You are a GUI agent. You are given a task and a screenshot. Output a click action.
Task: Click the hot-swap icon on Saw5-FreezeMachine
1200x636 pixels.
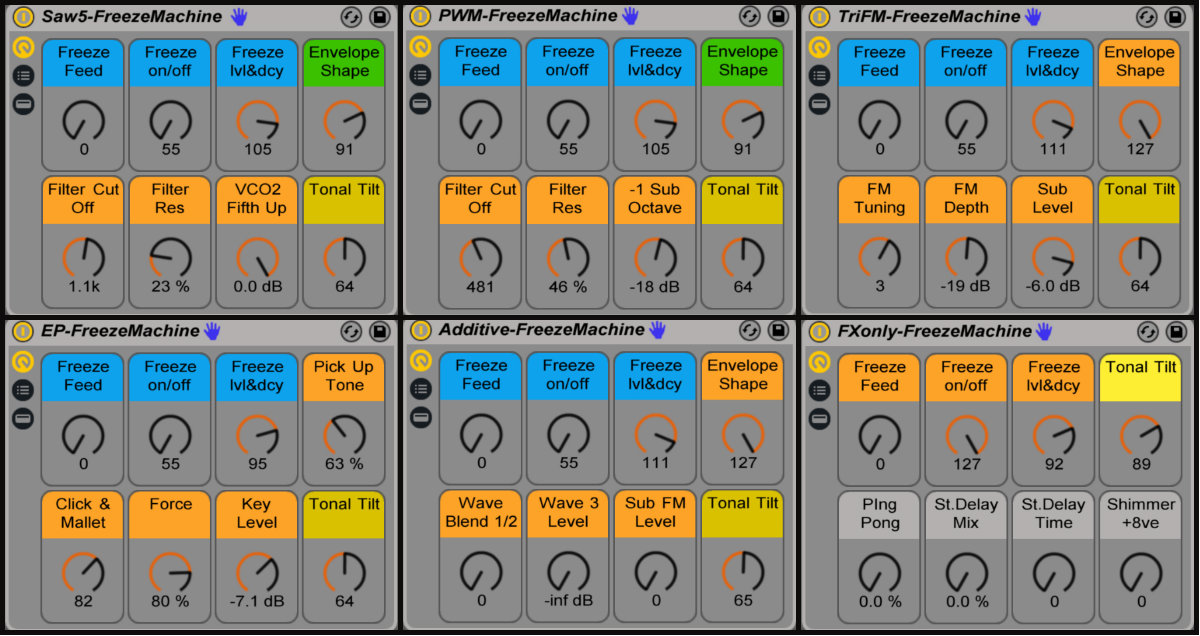click(352, 17)
